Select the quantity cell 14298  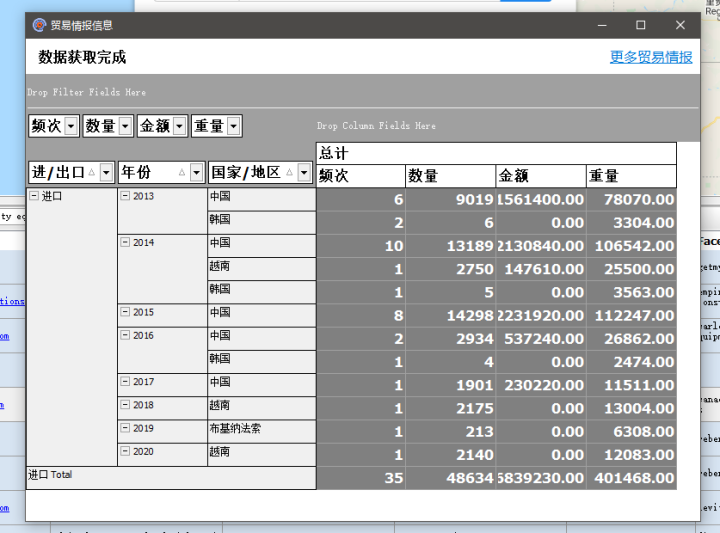(450, 315)
